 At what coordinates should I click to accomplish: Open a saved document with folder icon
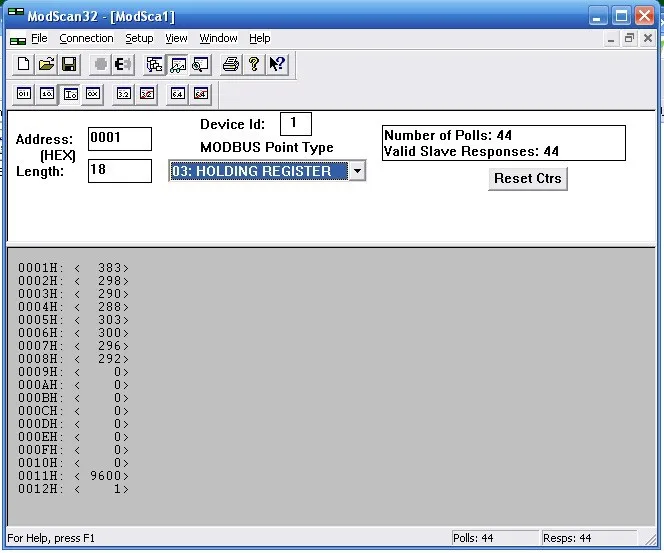pyautogui.click(x=46, y=64)
